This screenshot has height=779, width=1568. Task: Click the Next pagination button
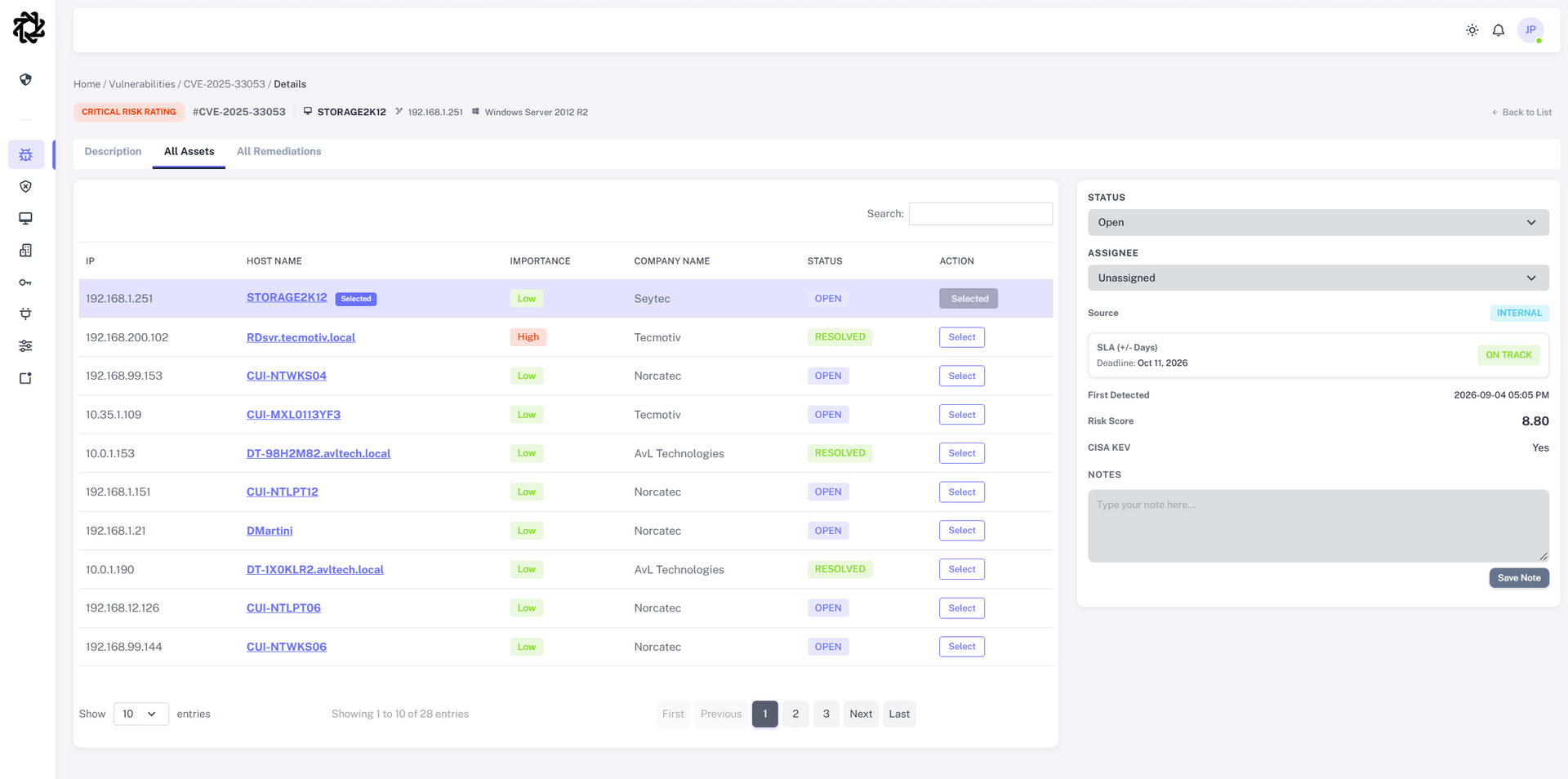(861, 714)
